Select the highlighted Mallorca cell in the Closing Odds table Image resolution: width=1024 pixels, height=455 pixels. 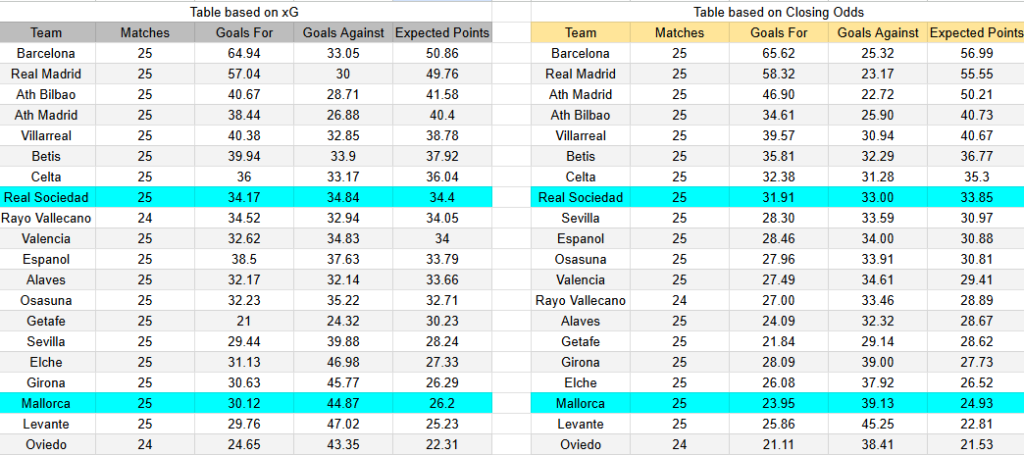(580, 403)
